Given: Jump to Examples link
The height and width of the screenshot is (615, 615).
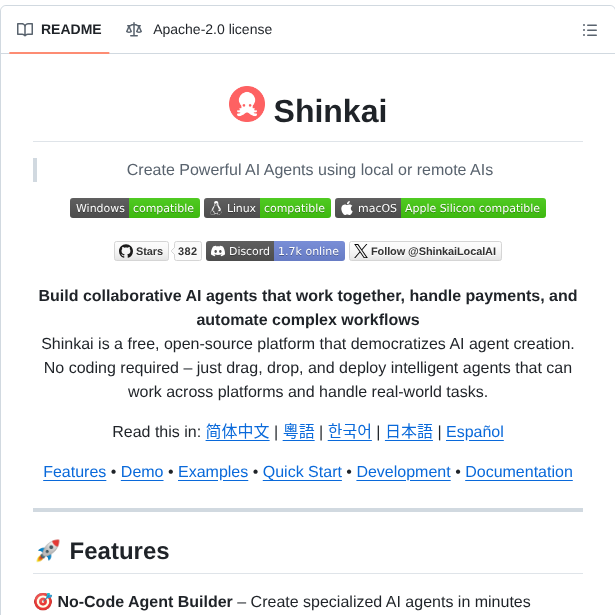Looking at the screenshot, I should tap(213, 472).
